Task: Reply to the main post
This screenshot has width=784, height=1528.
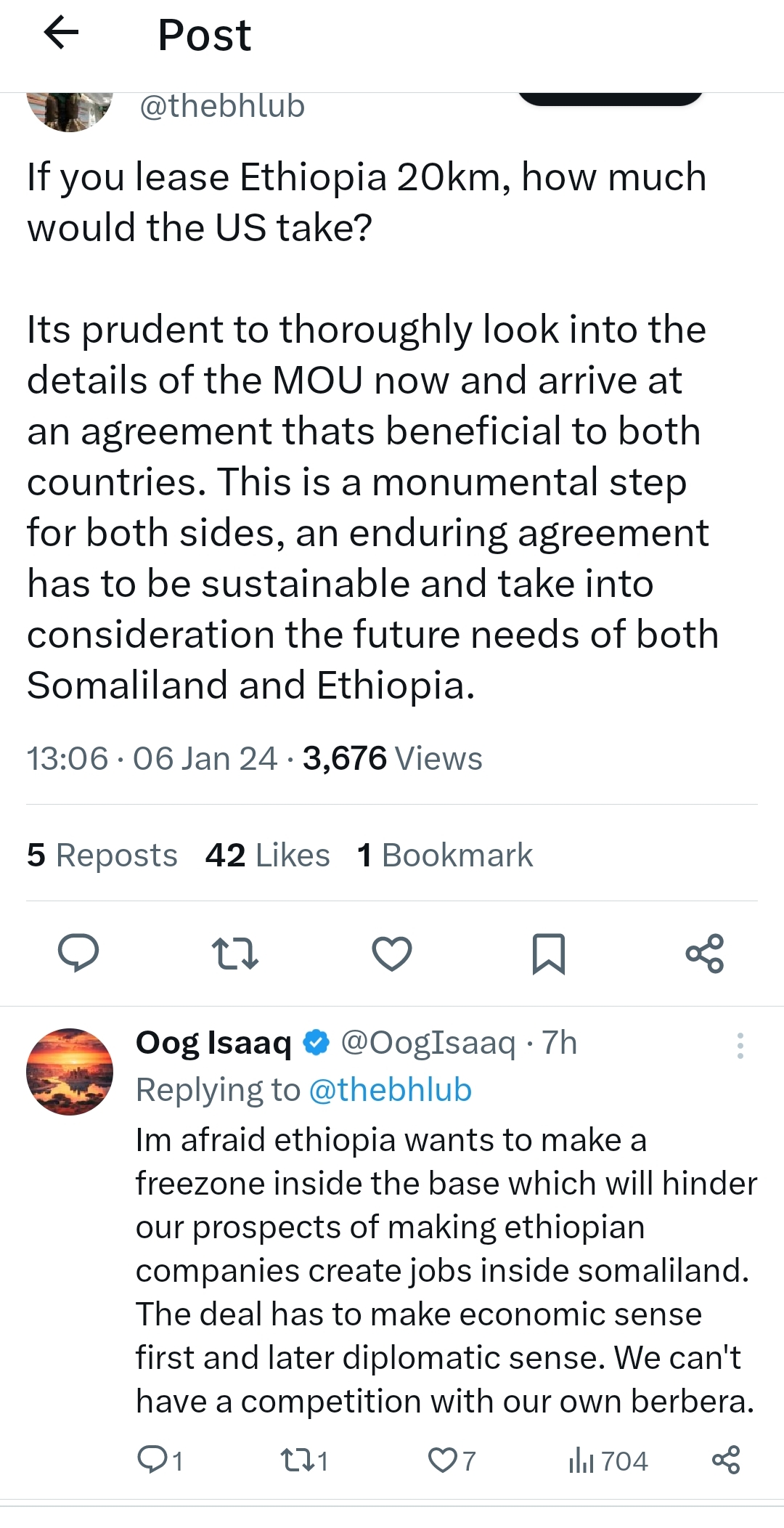Action: coord(78,953)
